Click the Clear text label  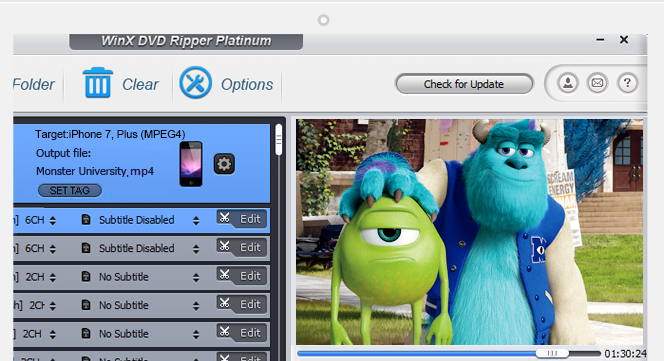click(140, 84)
